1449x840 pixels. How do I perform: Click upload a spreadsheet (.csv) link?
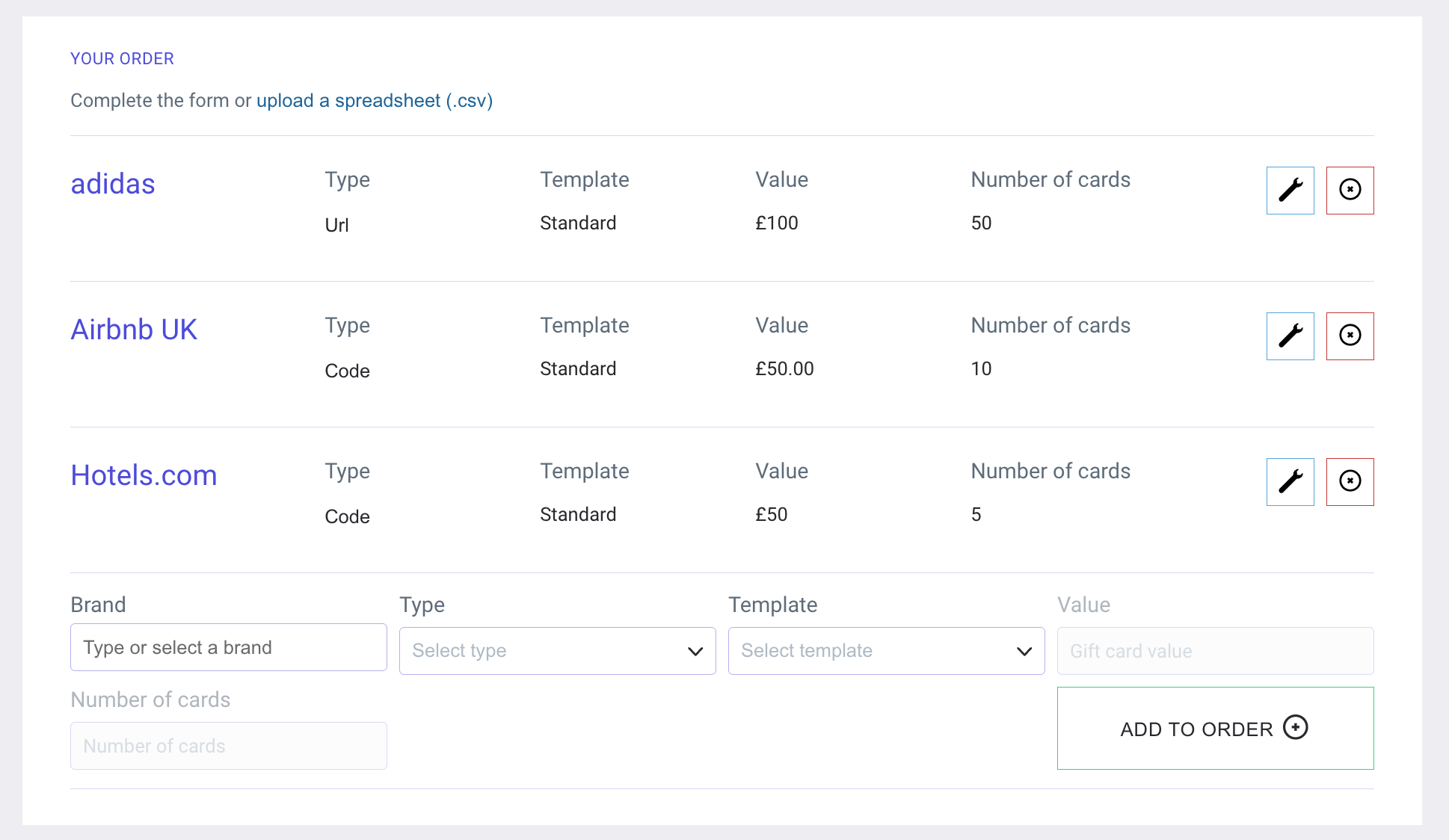click(374, 101)
